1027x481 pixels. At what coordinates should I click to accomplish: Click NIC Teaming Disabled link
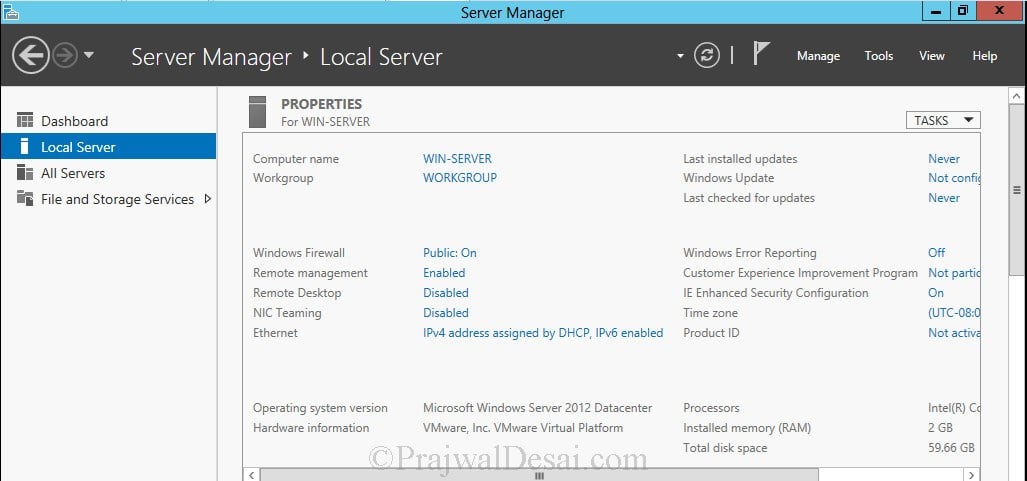pos(445,313)
